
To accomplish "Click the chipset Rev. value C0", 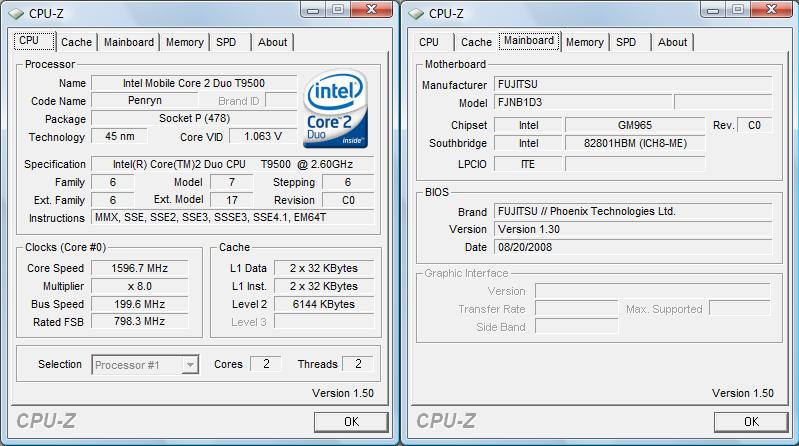I will pos(754,125).
